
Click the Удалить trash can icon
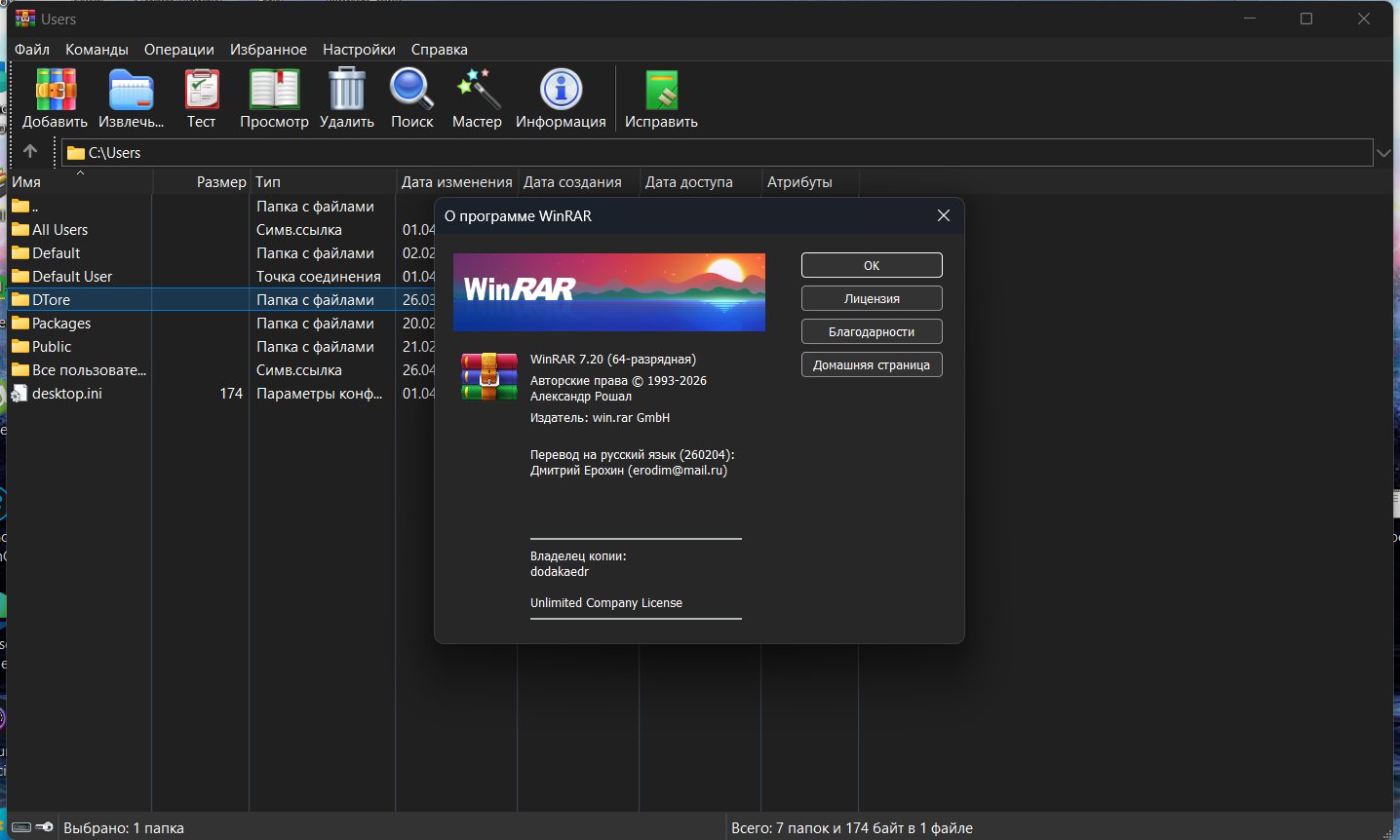coord(346,91)
